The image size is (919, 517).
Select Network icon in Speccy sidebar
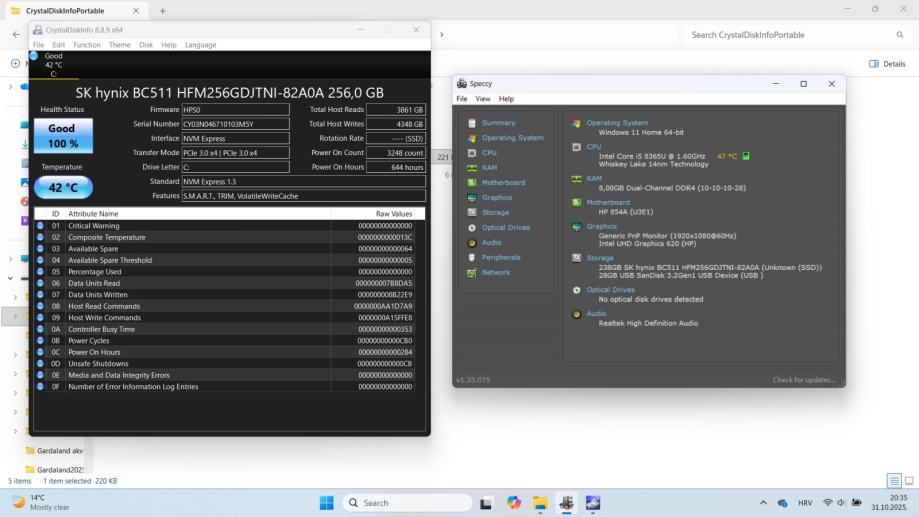click(x=472, y=273)
